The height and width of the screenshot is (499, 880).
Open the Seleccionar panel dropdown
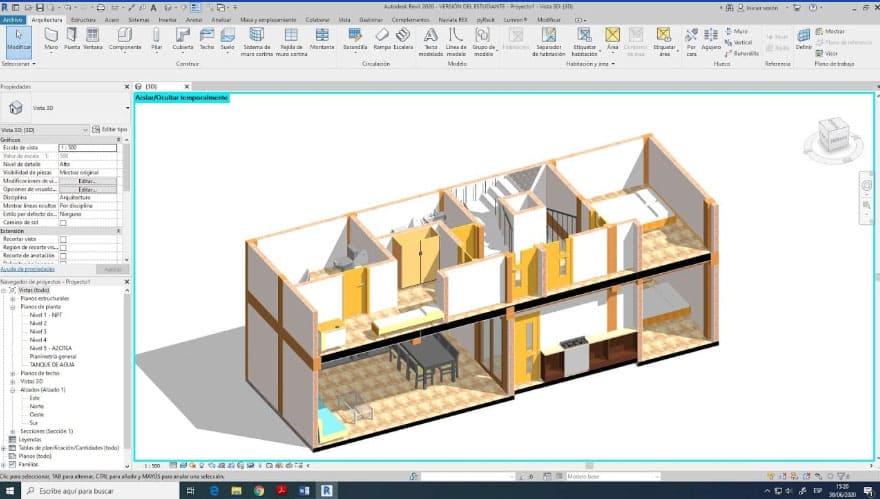point(19,63)
